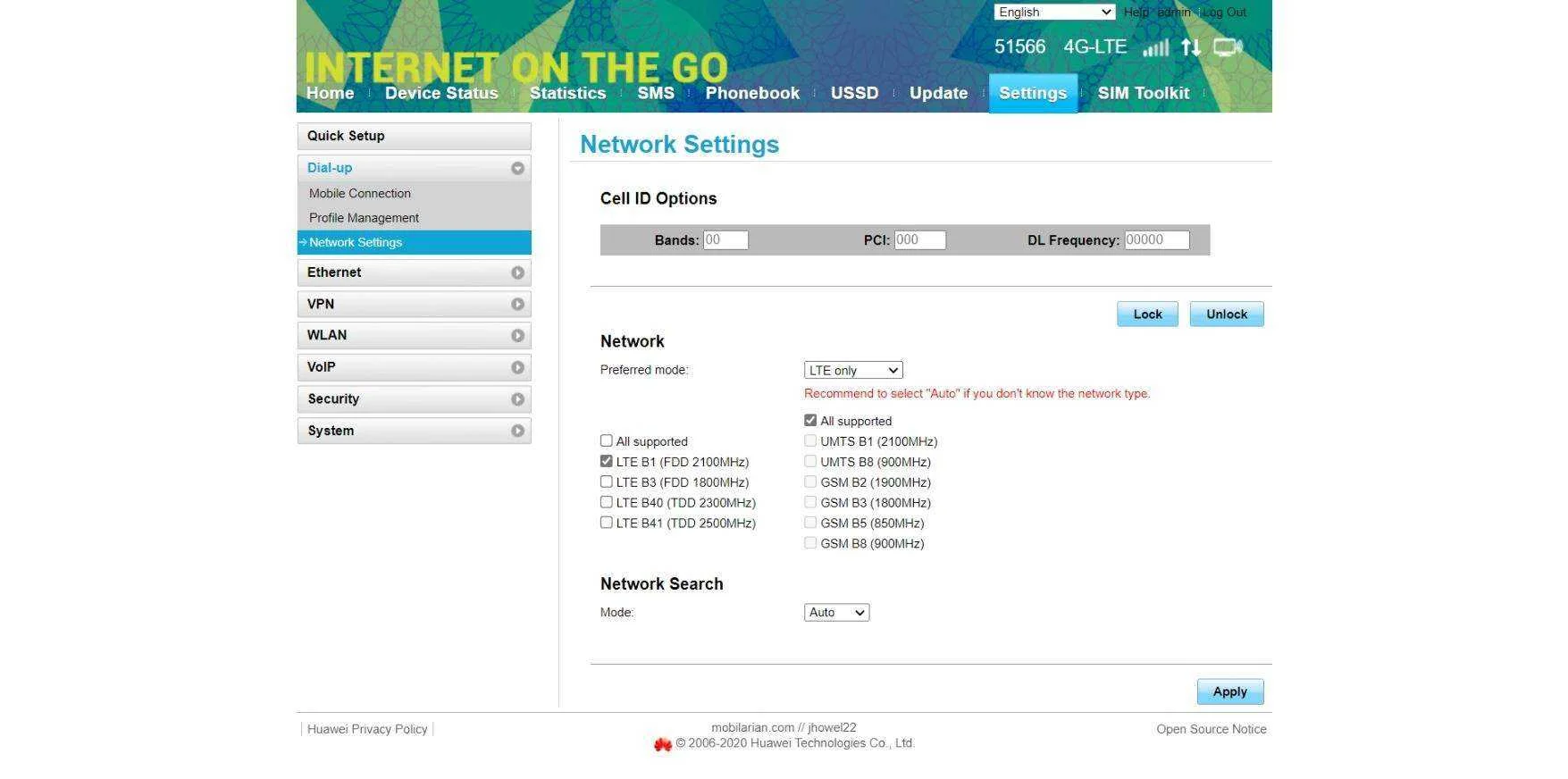Click the 4G-LTE network status text
This screenshot has width=1568, height=779.
pyautogui.click(x=1095, y=46)
